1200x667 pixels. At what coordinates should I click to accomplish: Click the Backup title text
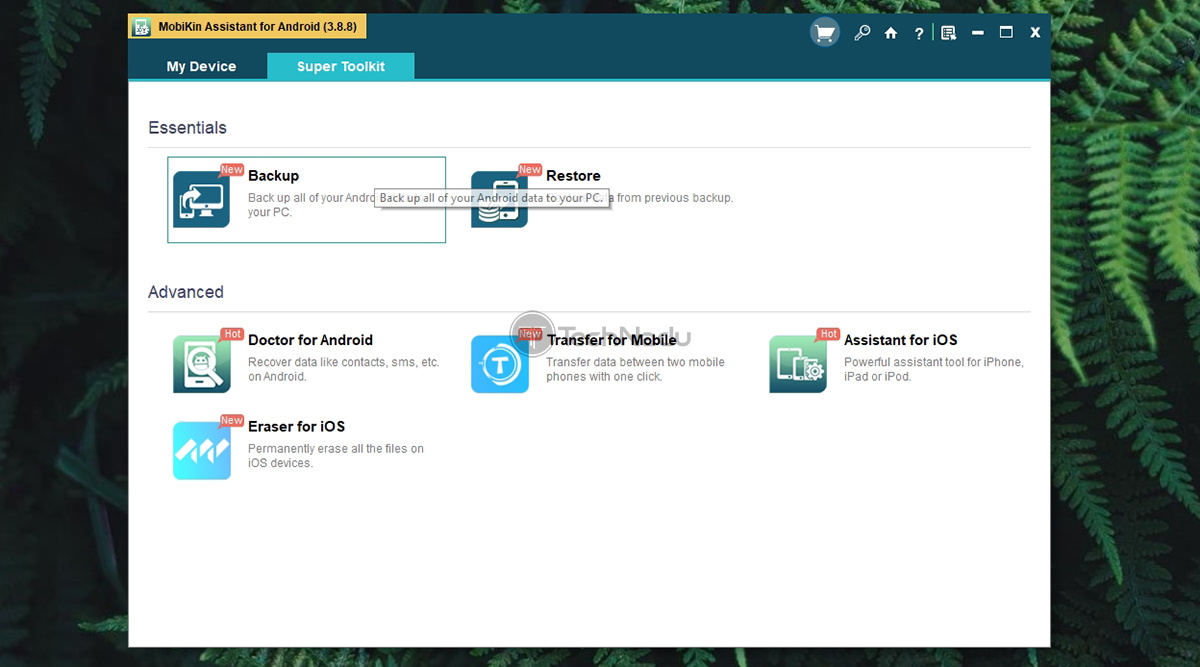pyautogui.click(x=273, y=176)
